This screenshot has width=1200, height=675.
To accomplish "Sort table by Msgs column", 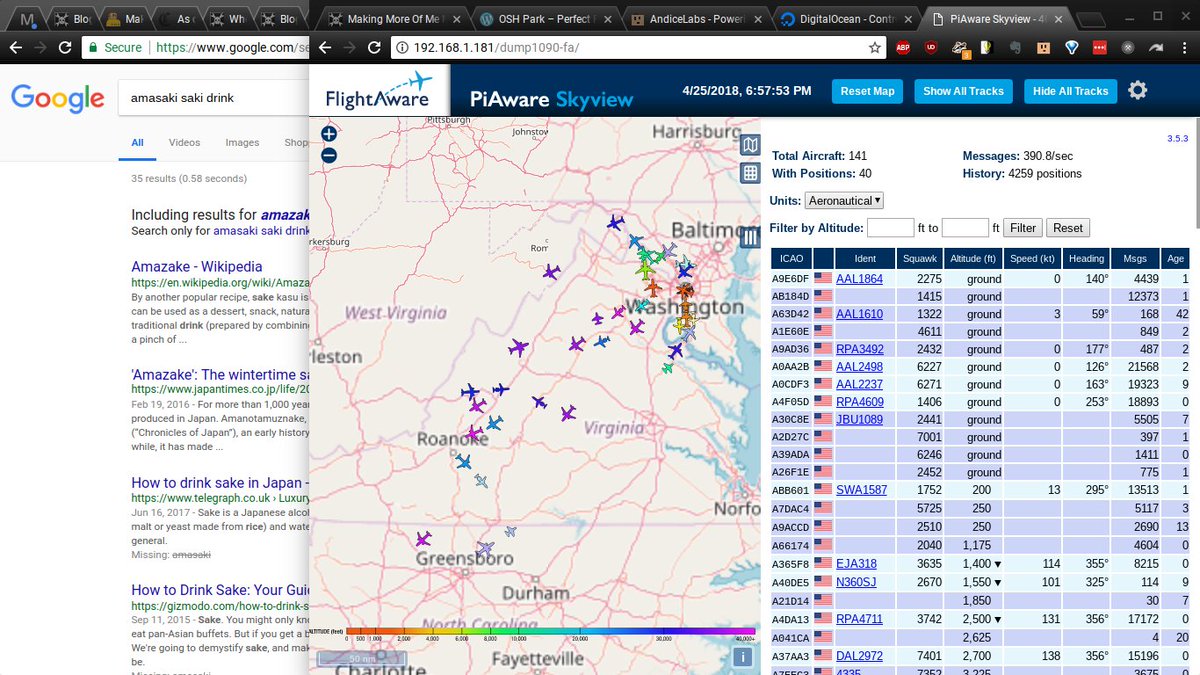I will [x=1135, y=258].
